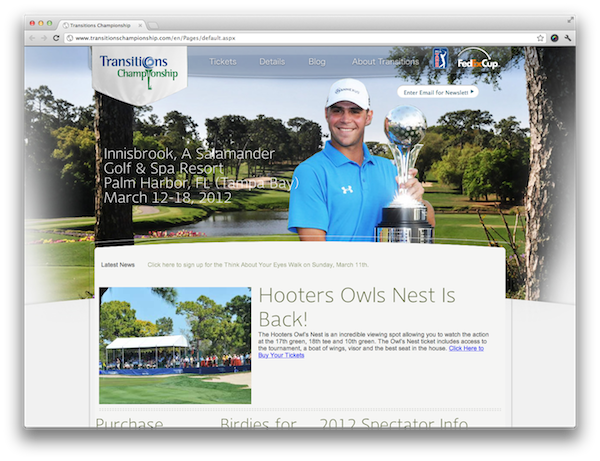Click the globe icon in address bar
Screen dimensions: 600x461
pyautogui.click(x=70, y=38)
